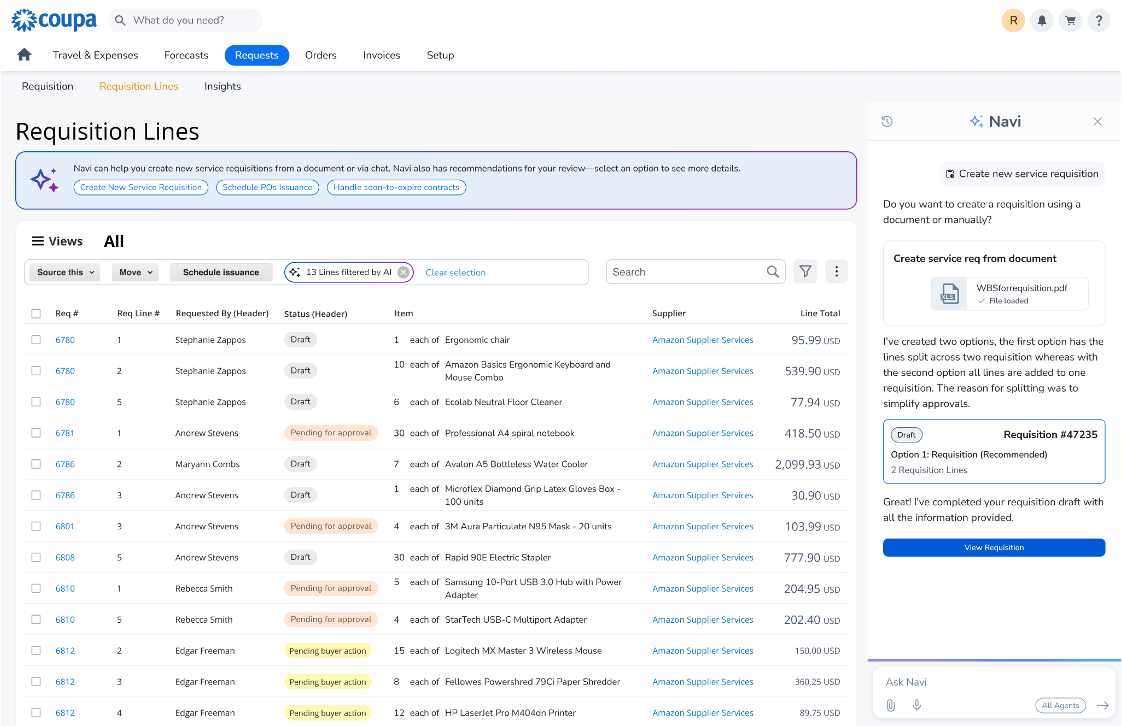1122x726 pixels.
Task: Check the Ecolab Neutral Floor Cleaner row
Action: 36,402
